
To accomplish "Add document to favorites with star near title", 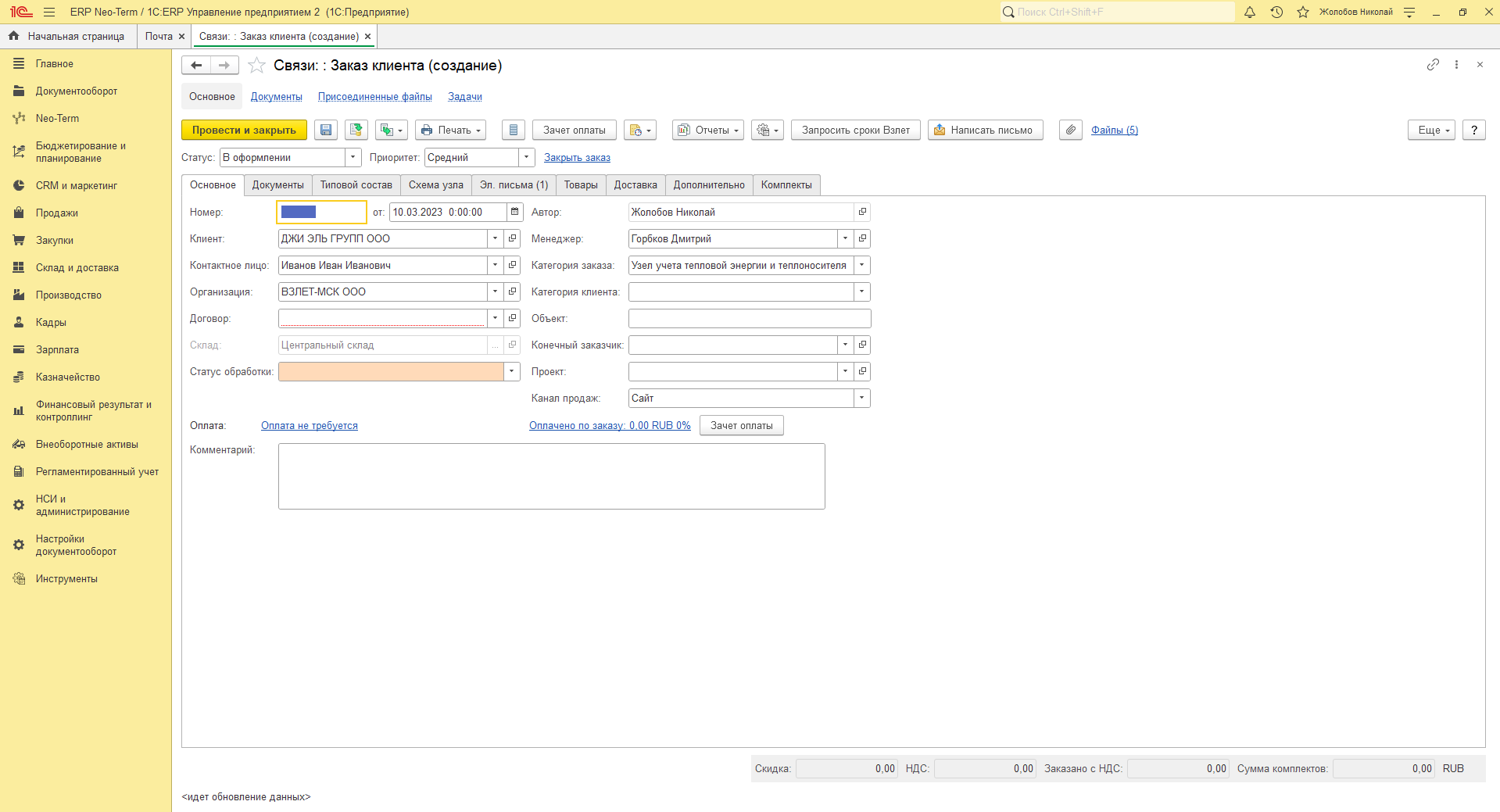I will click(256, 66).
